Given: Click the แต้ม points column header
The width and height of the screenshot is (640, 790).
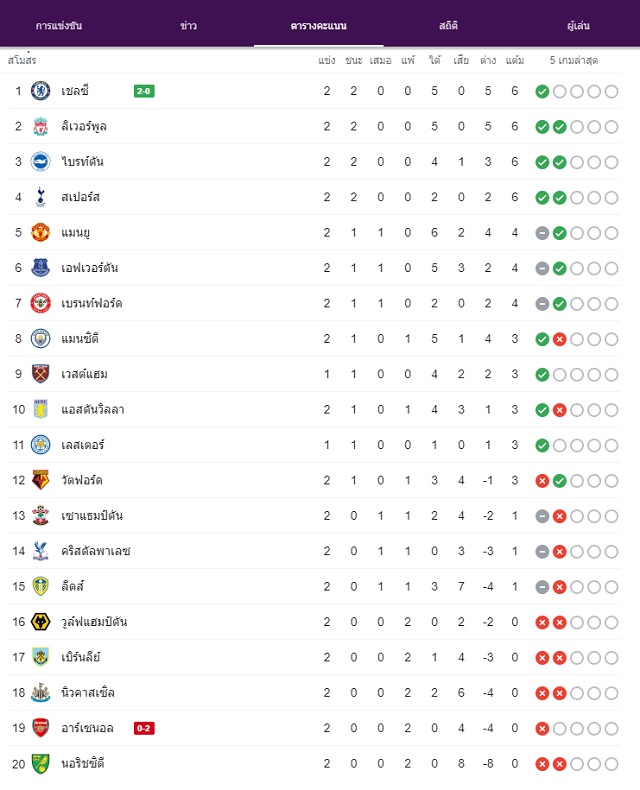Looking at the screenshot, I should [515, 60].
